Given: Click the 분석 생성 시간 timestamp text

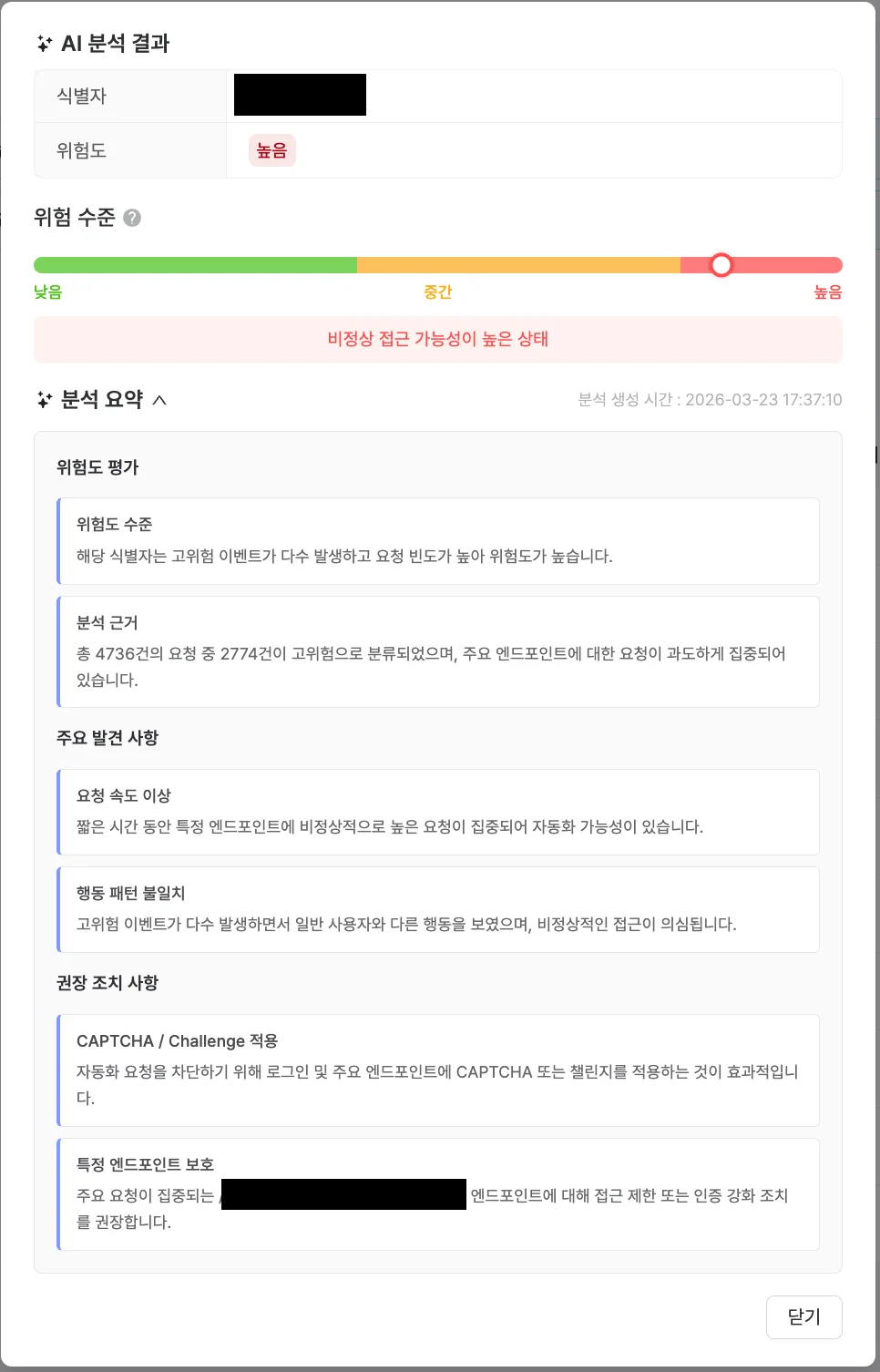Looking at the screenshot, I should tap(710, 399).
